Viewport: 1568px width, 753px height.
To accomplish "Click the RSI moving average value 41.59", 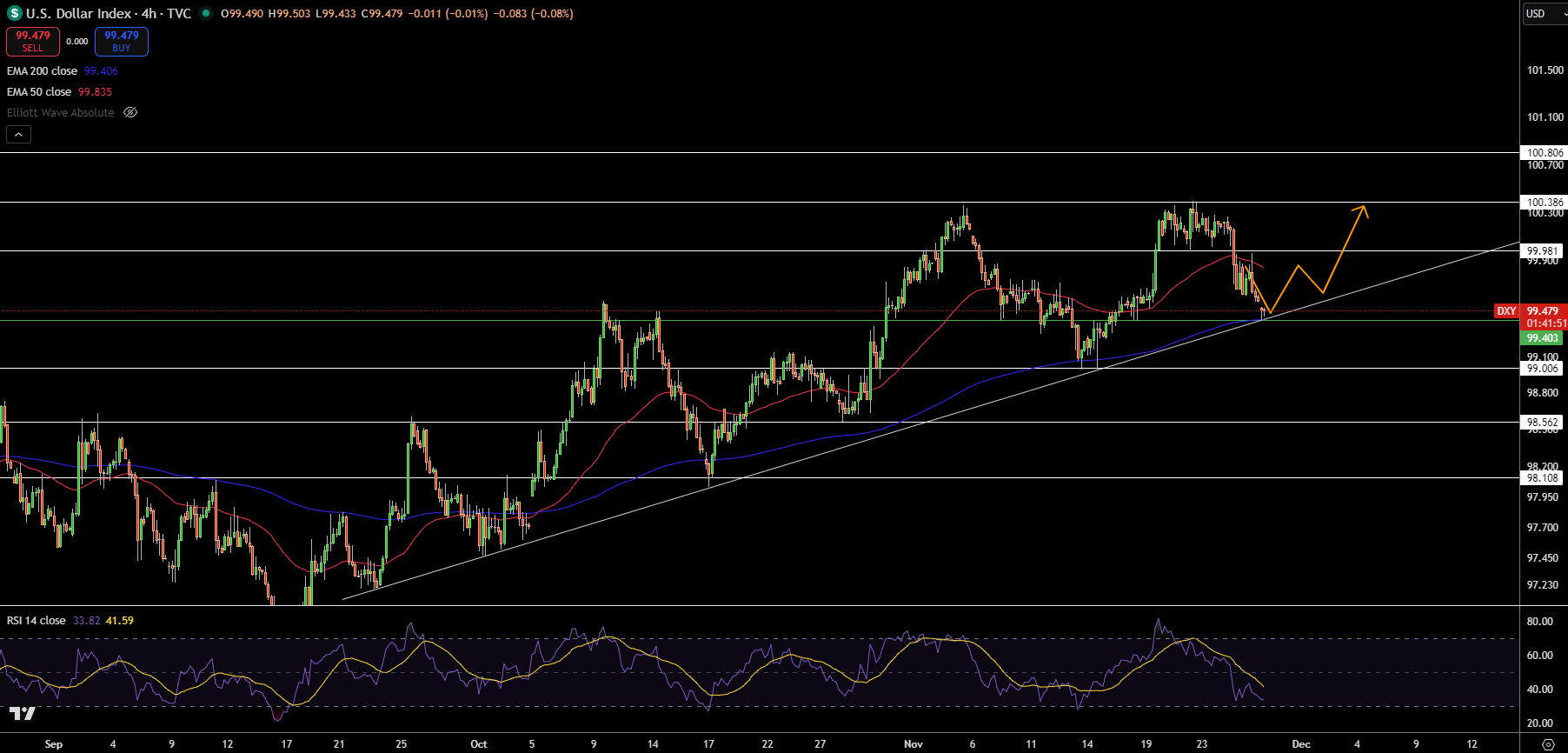I will click(x=120, y=621).
